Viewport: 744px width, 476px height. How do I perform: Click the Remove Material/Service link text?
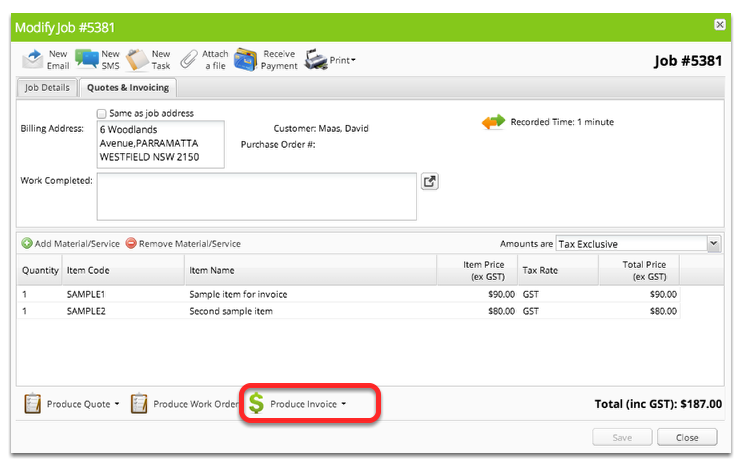190,243
